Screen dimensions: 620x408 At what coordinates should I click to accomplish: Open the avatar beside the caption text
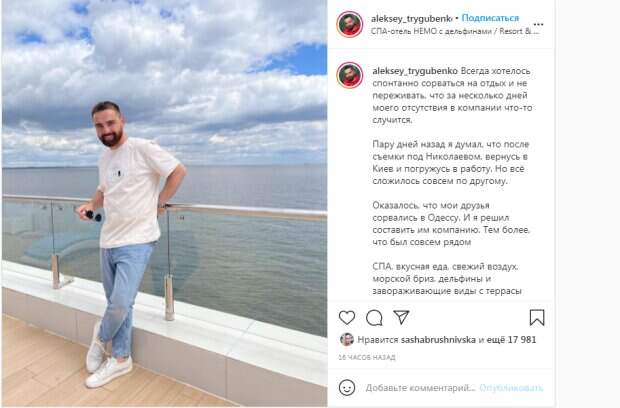(350, 75)
